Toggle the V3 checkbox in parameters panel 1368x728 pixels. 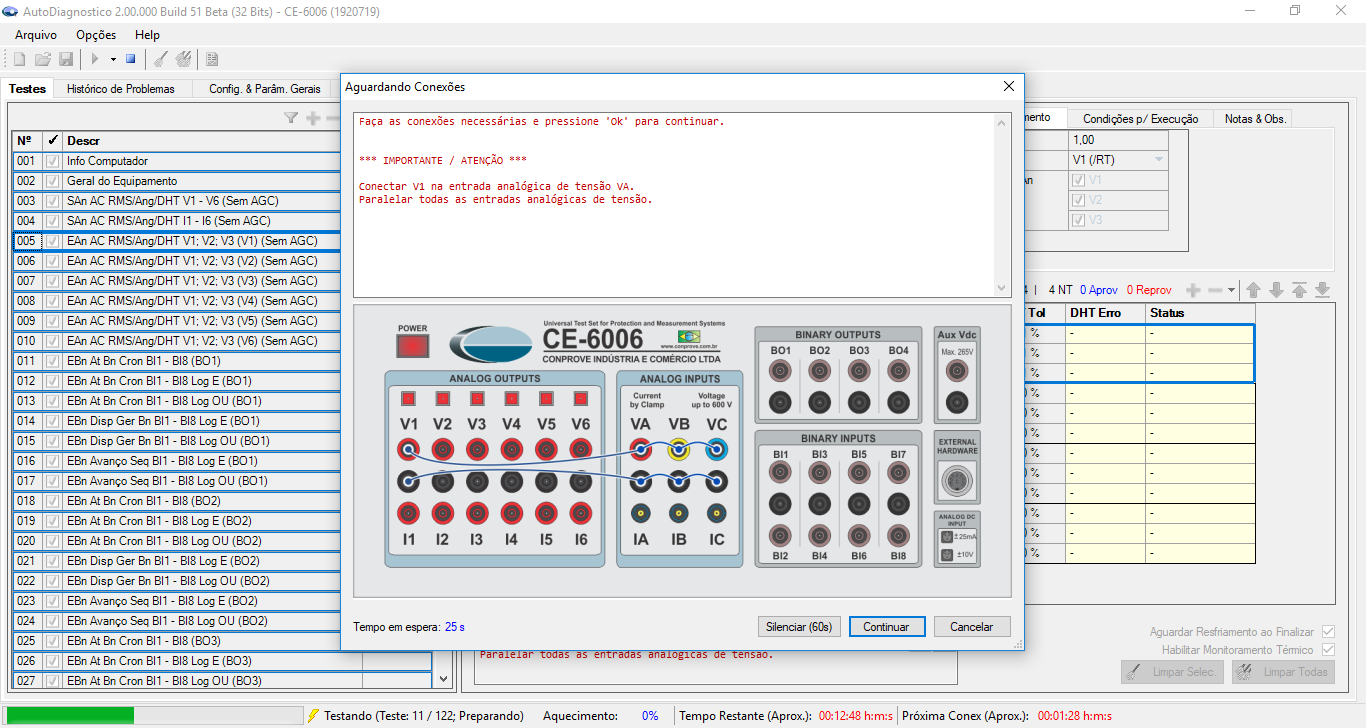coord(1079,220)
